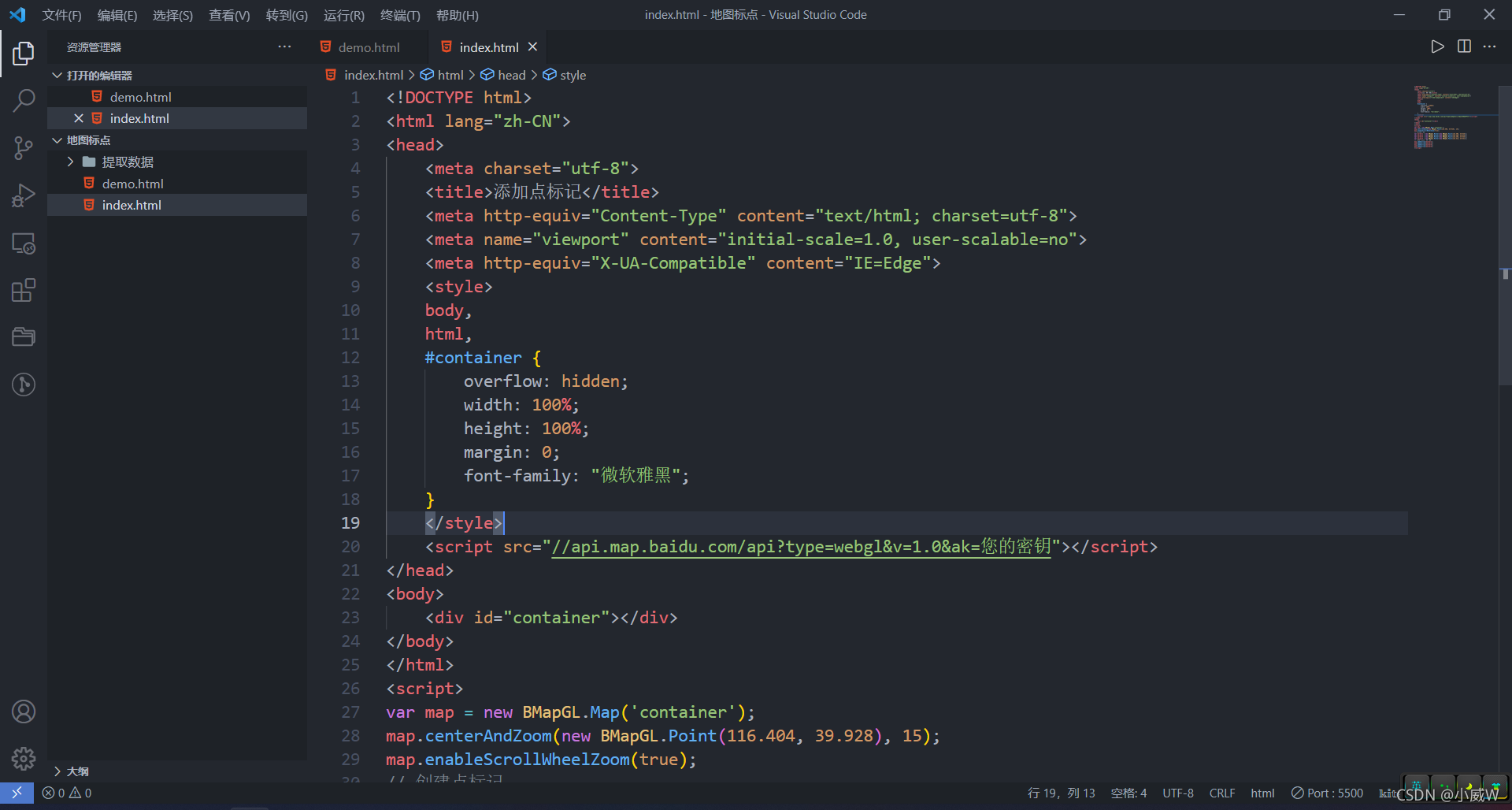Click the title tag text 添加点标记
This screenshot has height=810, width=1512.
pyautogui.click(x=537, y=191)
